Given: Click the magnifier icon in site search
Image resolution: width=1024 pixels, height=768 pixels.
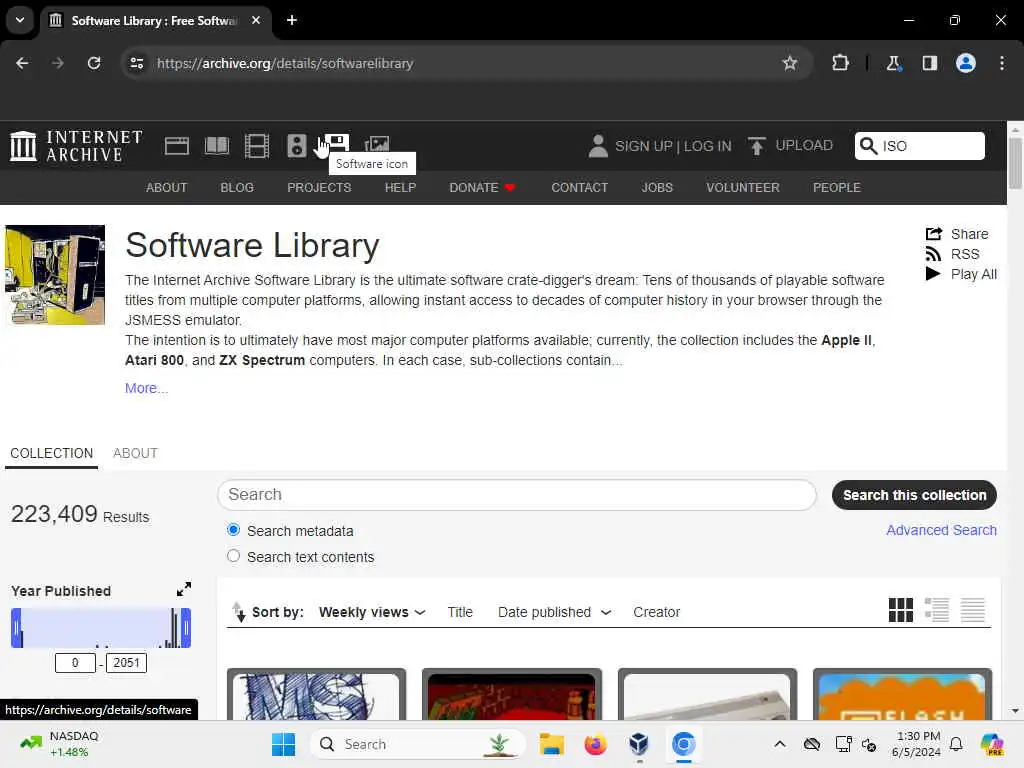Looking at the screenshot, I should point(868,146).
